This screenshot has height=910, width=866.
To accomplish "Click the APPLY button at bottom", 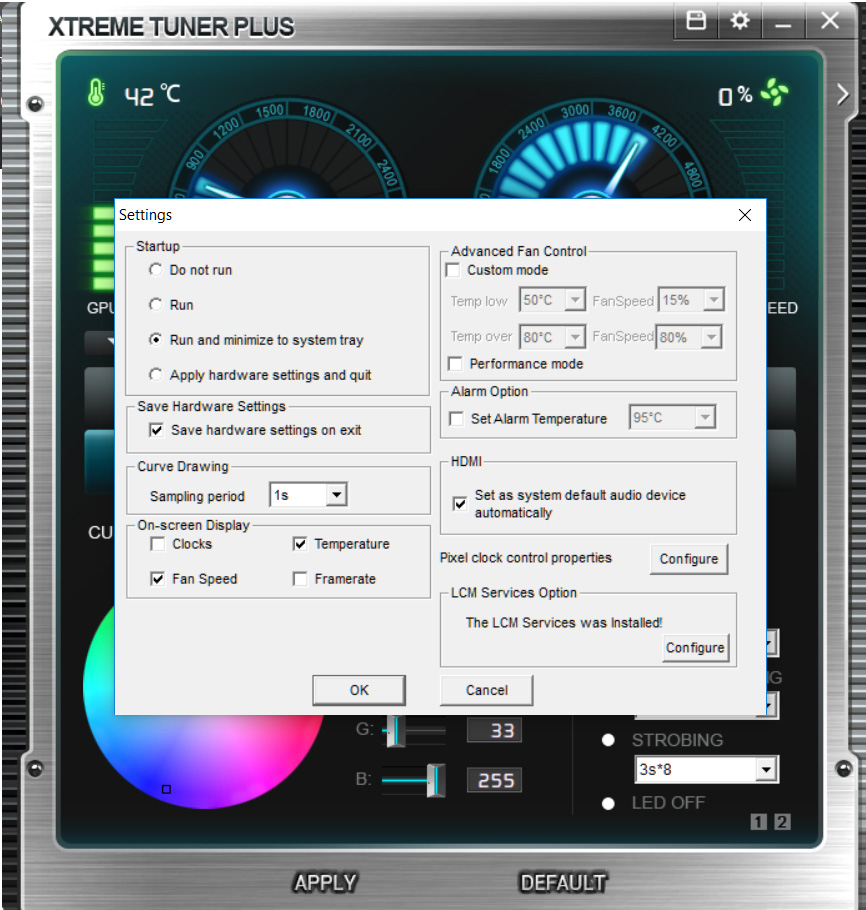I will click(x=325, y=883).
